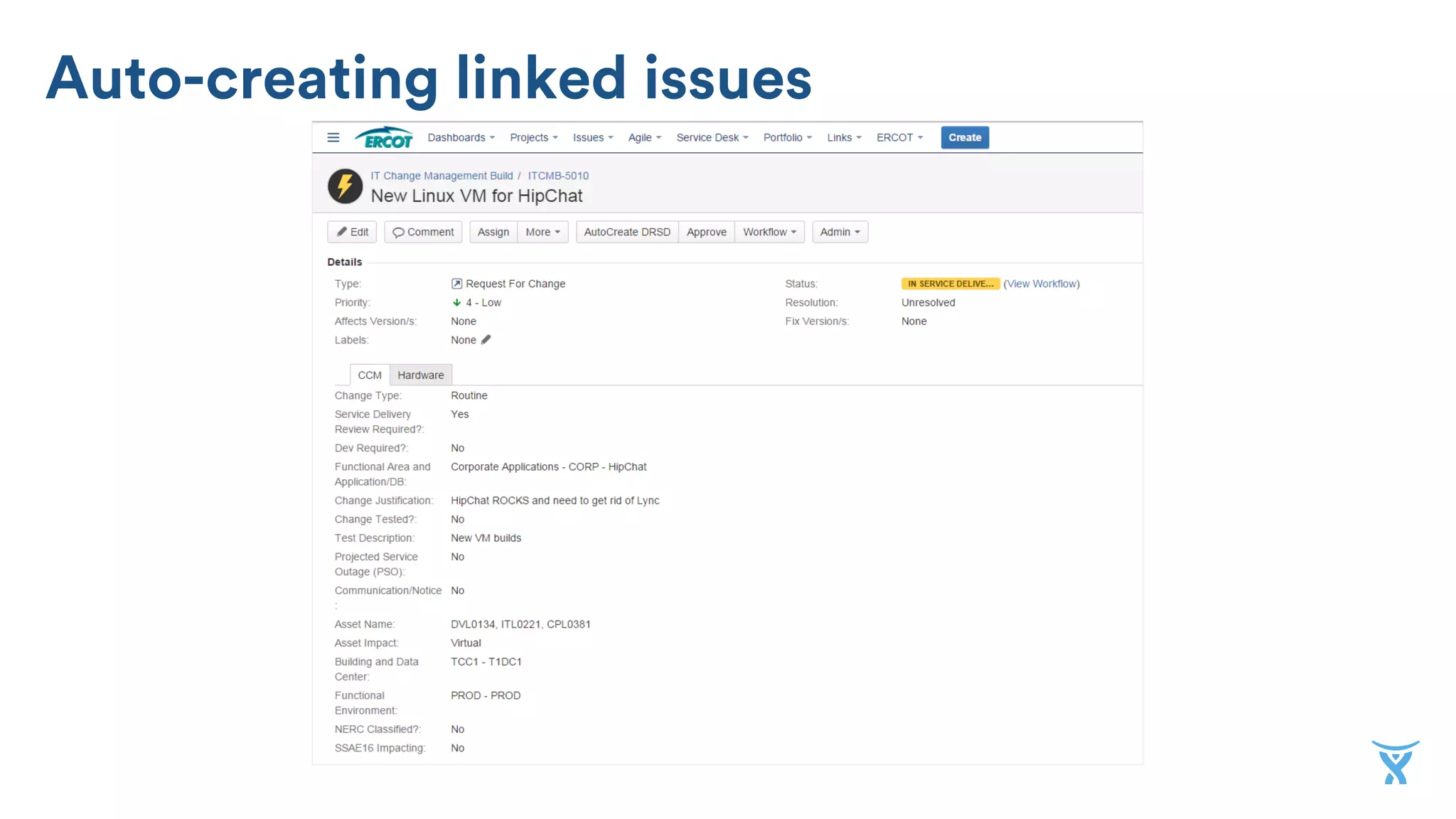Click the Change Tested No value

click(x=458, y=519)
